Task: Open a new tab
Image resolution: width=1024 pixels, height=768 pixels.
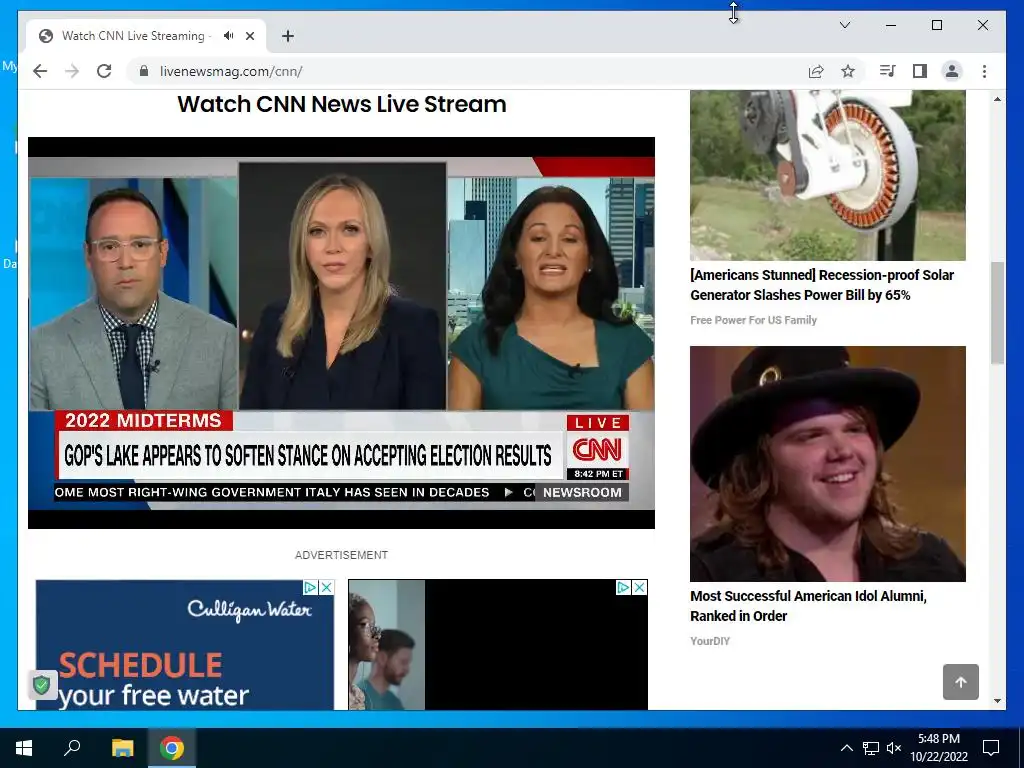Action: click(288, 36)
